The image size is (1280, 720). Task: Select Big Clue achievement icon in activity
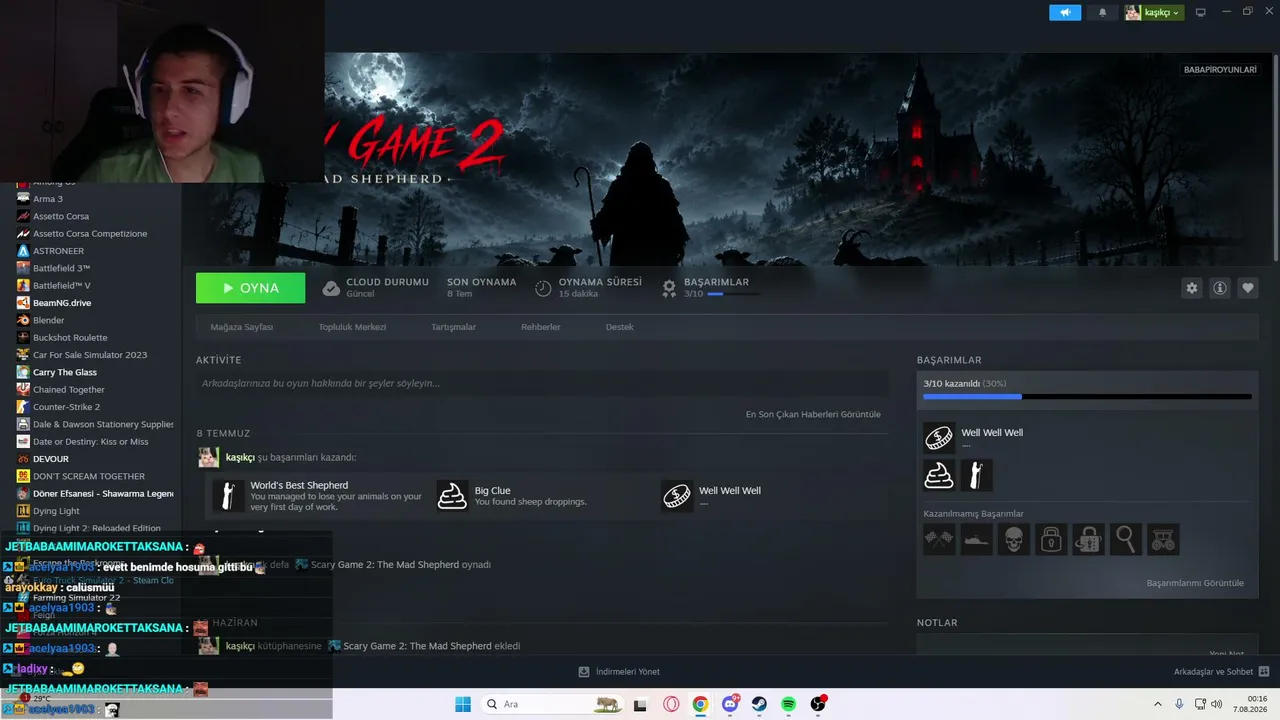pos(453,496)
